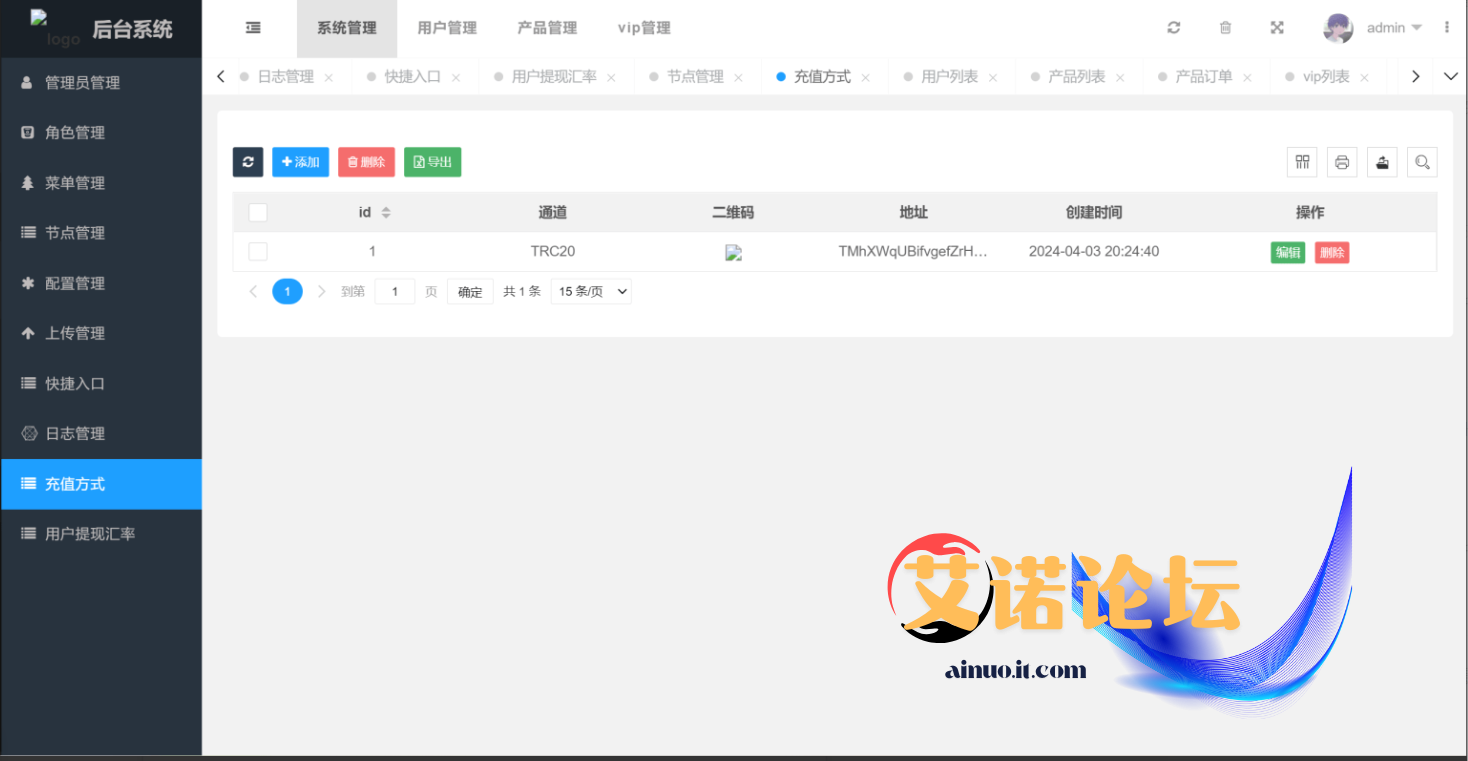This screenshot has height=761, width=1468.
Task: Close the 日志管理 tab
Action: pos(329,77)
